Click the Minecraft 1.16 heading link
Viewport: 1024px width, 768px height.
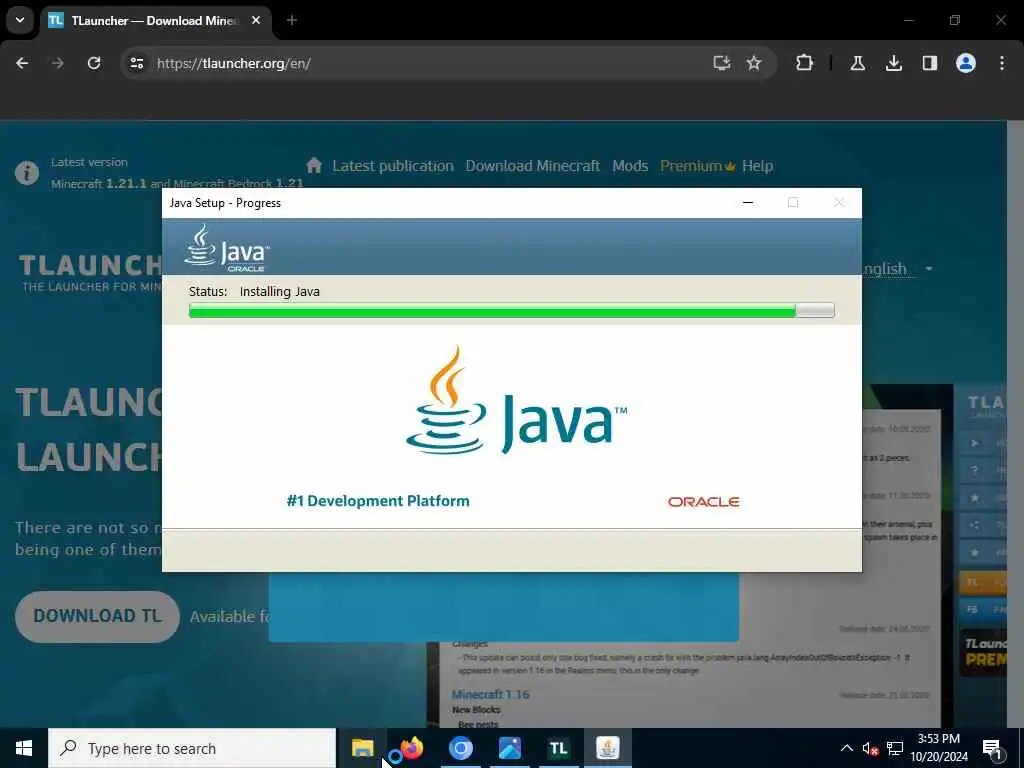pyautogui.click(x=490, y=694)
